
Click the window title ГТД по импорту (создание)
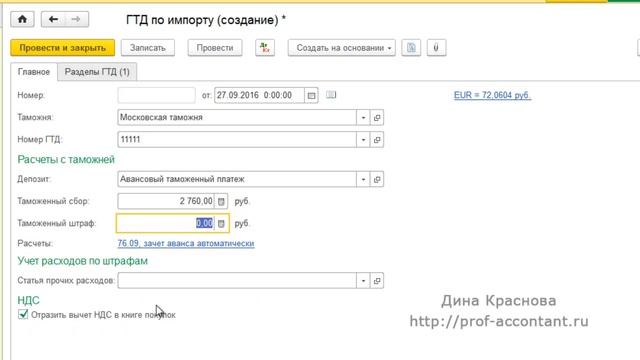(206, 20)
